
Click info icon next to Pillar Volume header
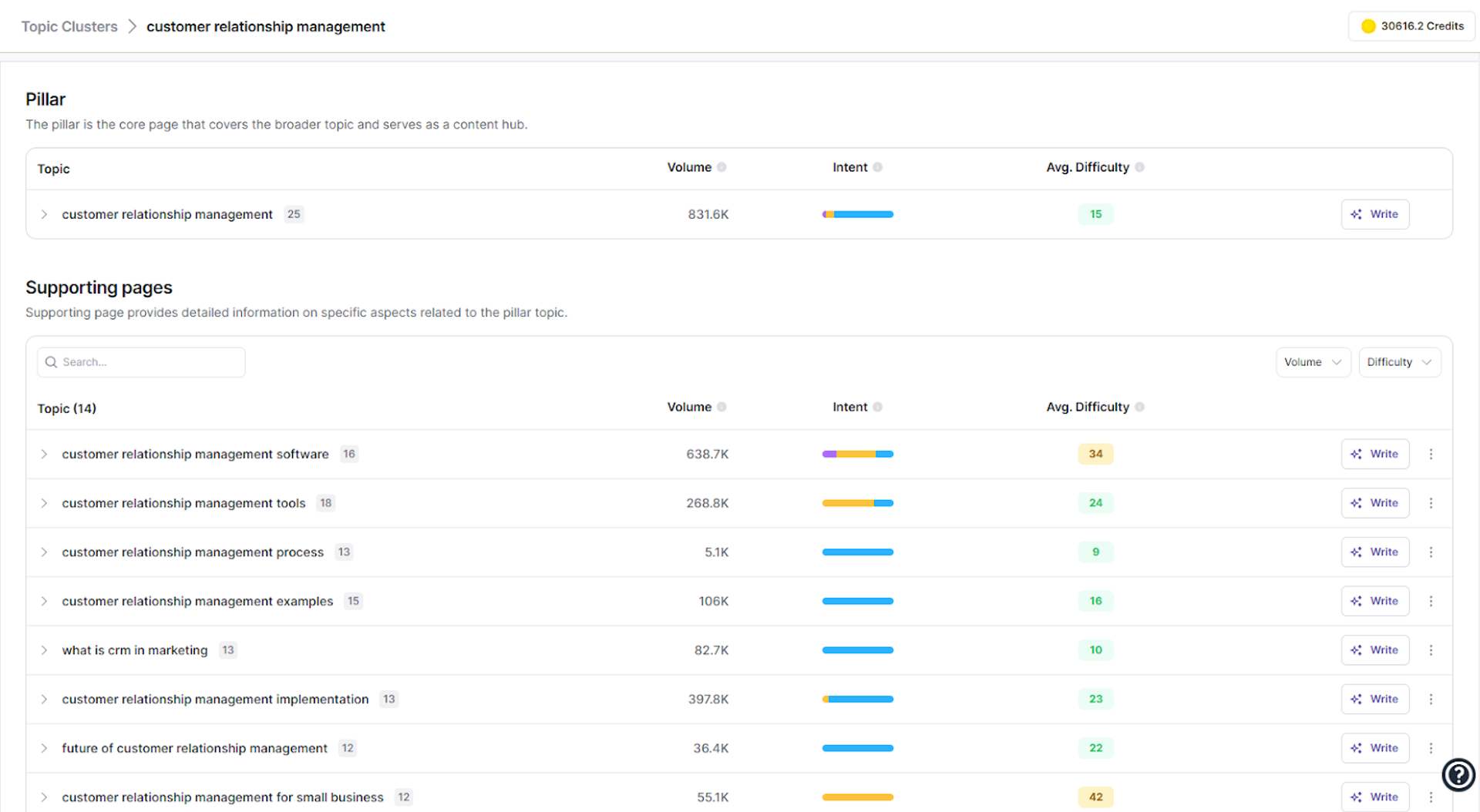[721, 167]
